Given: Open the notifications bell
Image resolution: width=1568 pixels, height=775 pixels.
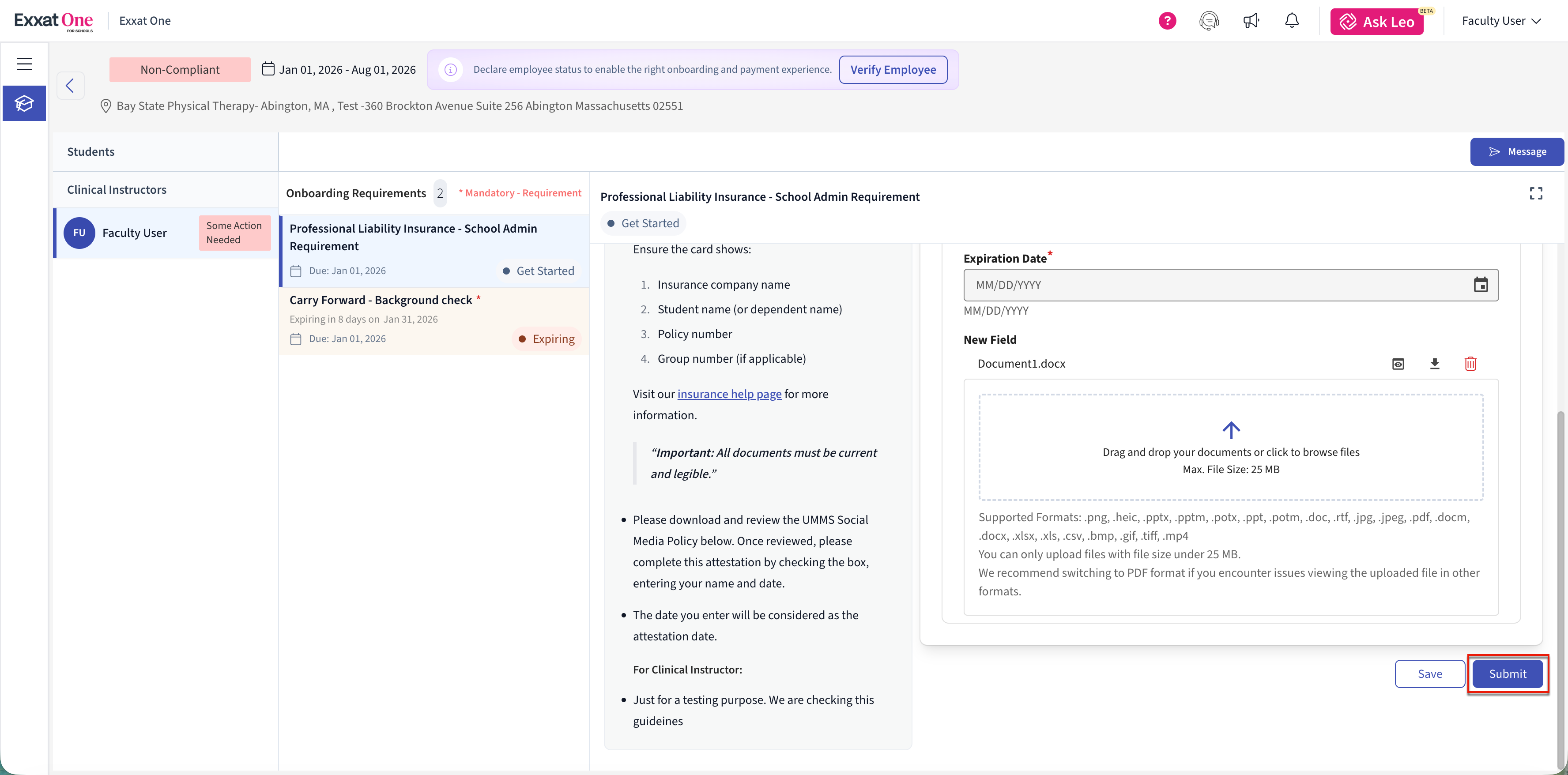Looking at the screenshot, I should [x=1292, y=21].
